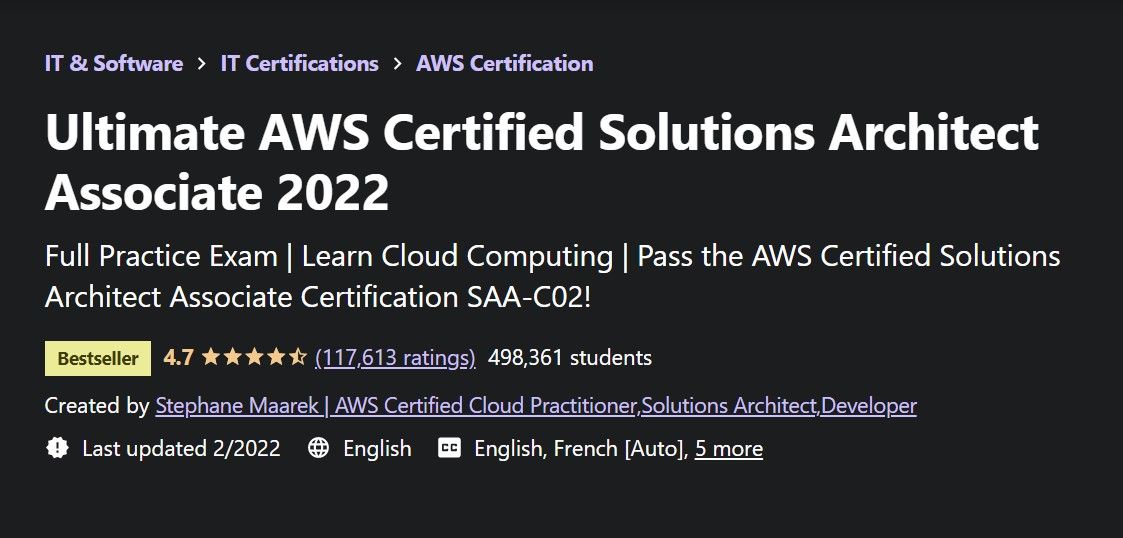1123x538 pixels.
Task: Click the 498,361 students count
Action: tap(569, 358)
